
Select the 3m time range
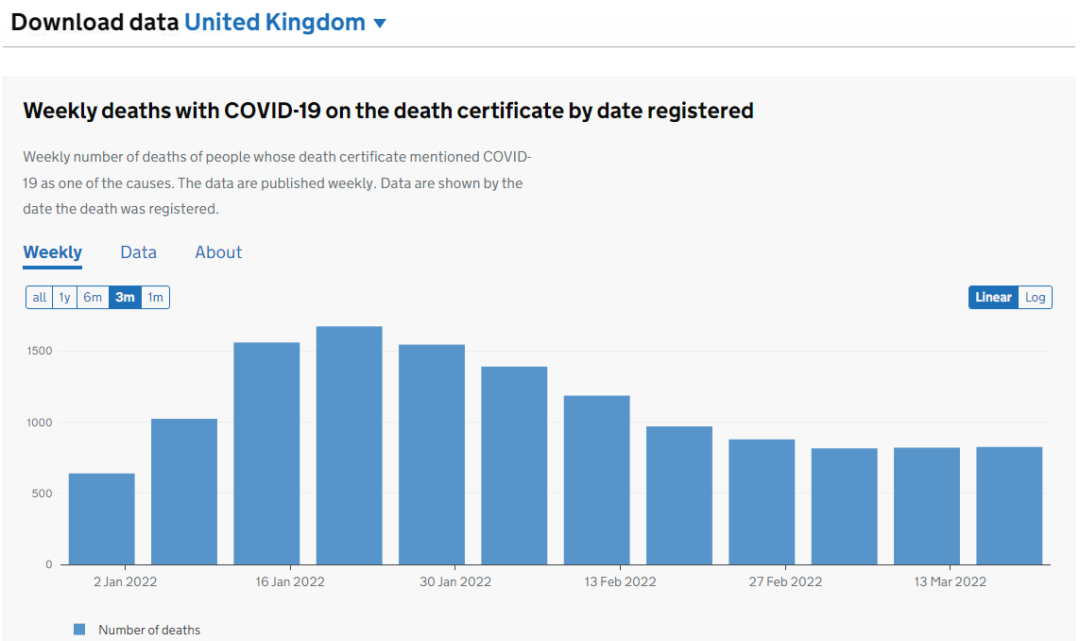pyautogui.click(x=125, y=297)
